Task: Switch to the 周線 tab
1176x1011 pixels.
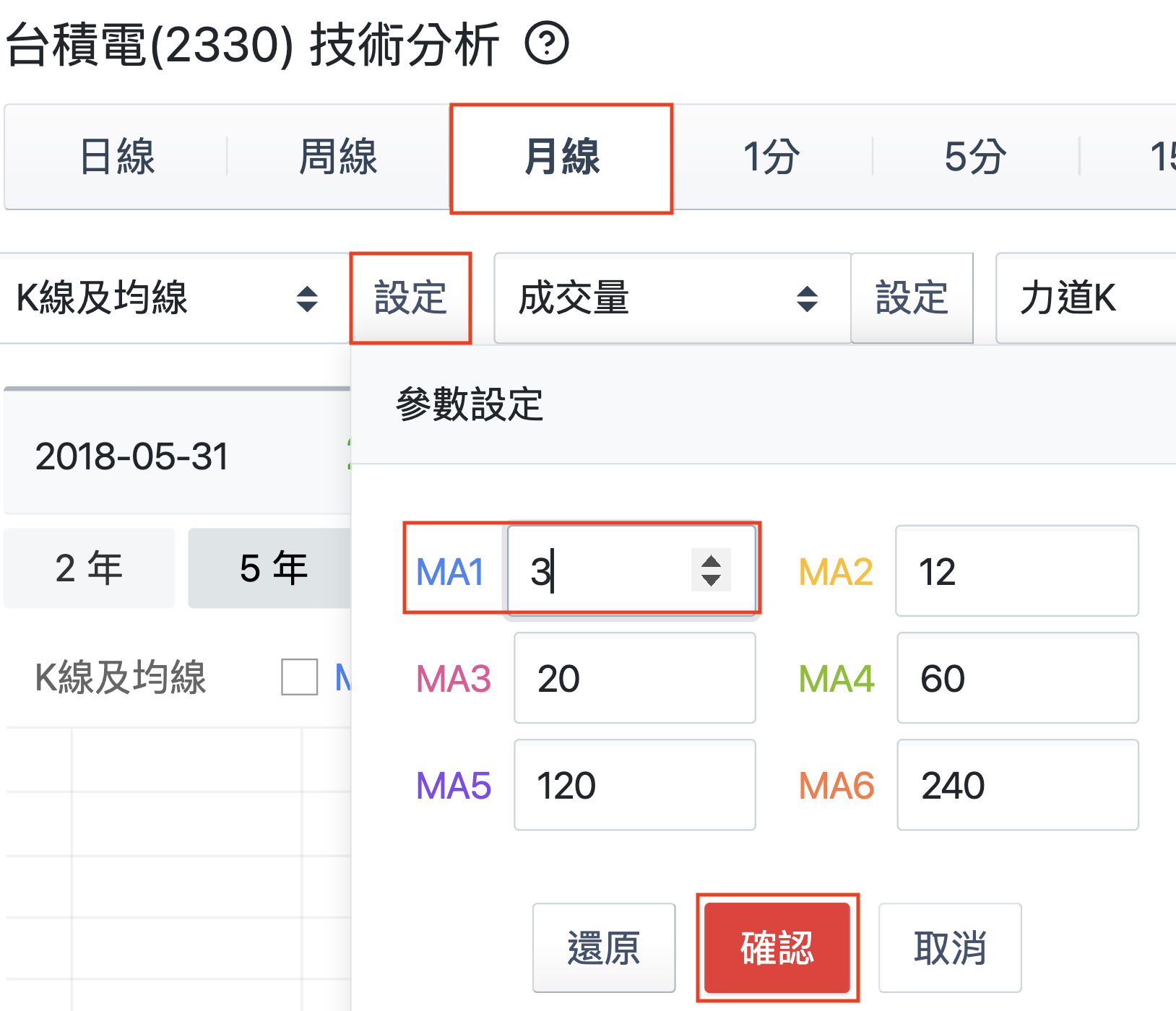Action: [x=338, y=157]
